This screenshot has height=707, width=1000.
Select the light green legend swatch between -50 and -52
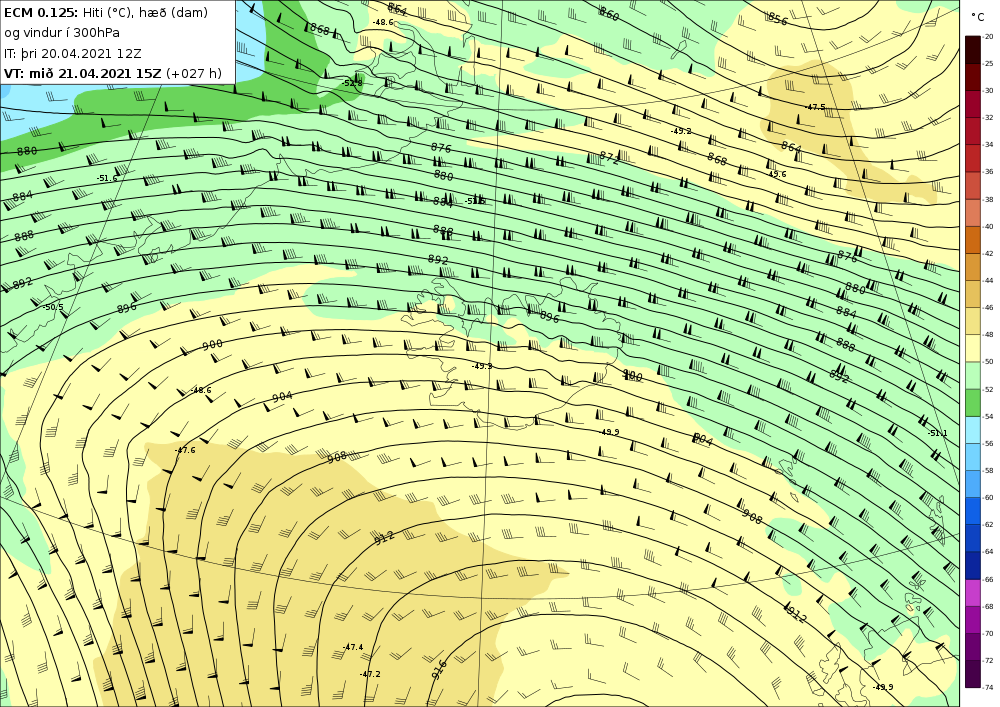(x=973, y=375)
